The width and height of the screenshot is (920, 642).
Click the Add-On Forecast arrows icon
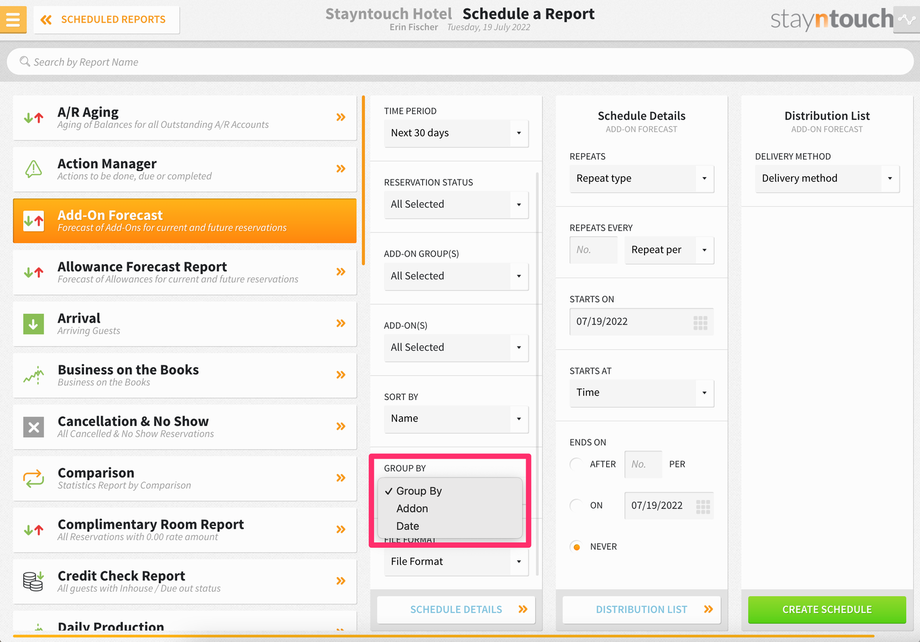[33, 221]
